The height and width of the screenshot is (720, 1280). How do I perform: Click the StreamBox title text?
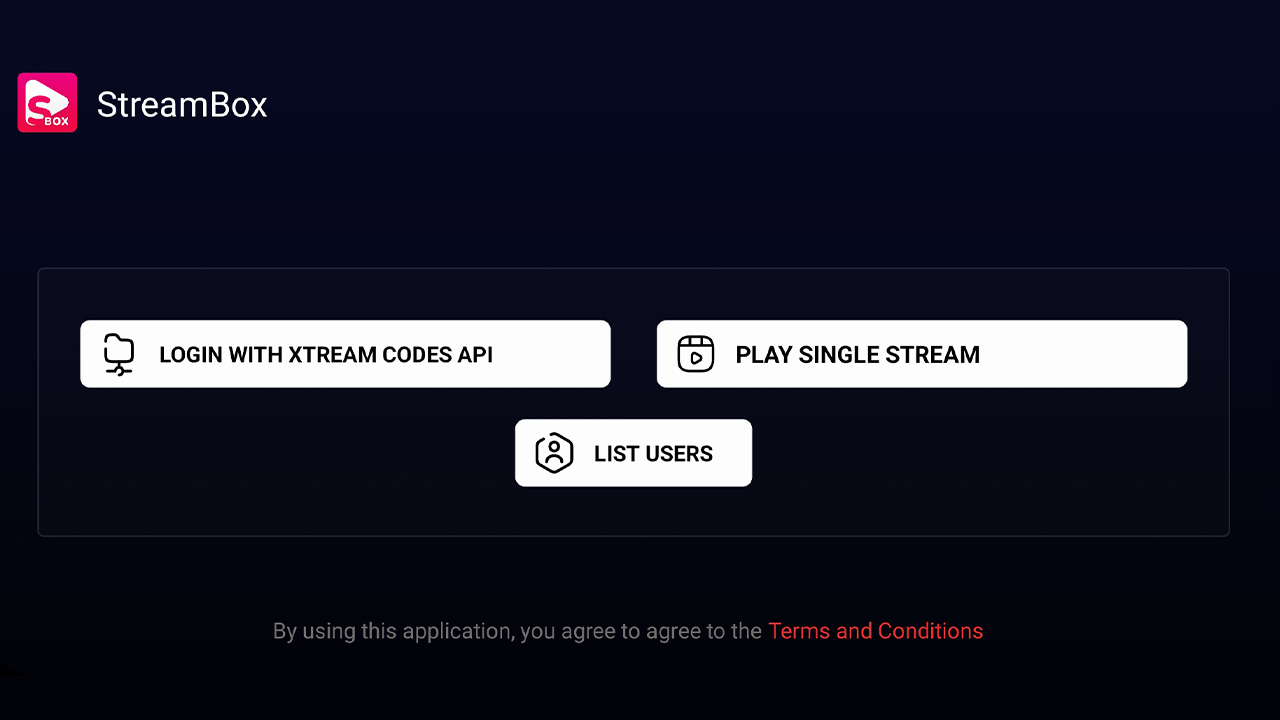181,104
